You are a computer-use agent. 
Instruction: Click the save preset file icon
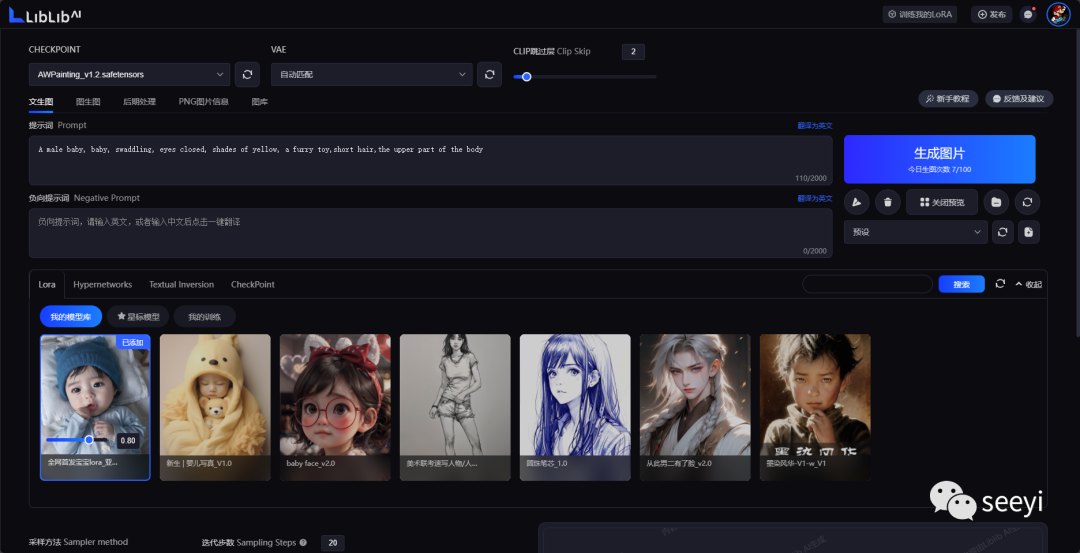tap(1028, 232)
